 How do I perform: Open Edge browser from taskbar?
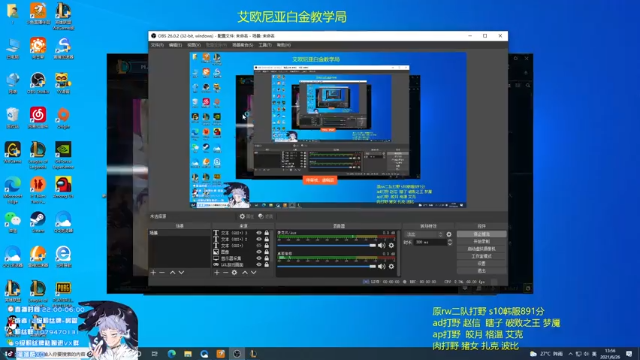coord(171,353)
